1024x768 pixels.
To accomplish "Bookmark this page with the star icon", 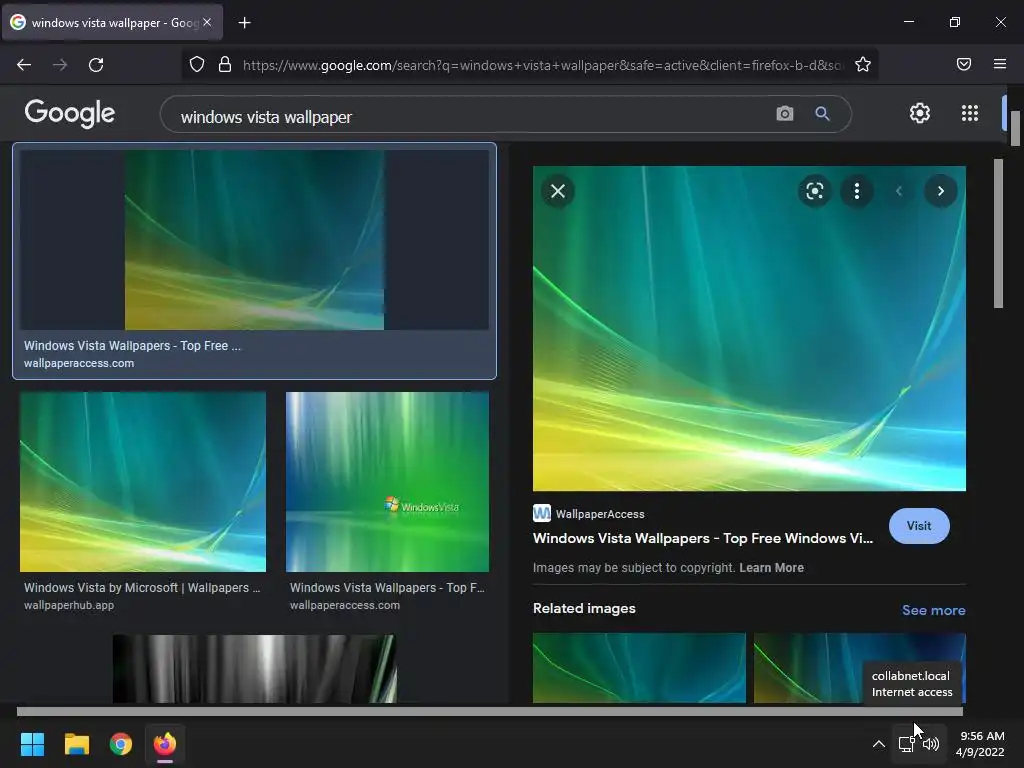I will pyautogui.click(x=863, y=65).
